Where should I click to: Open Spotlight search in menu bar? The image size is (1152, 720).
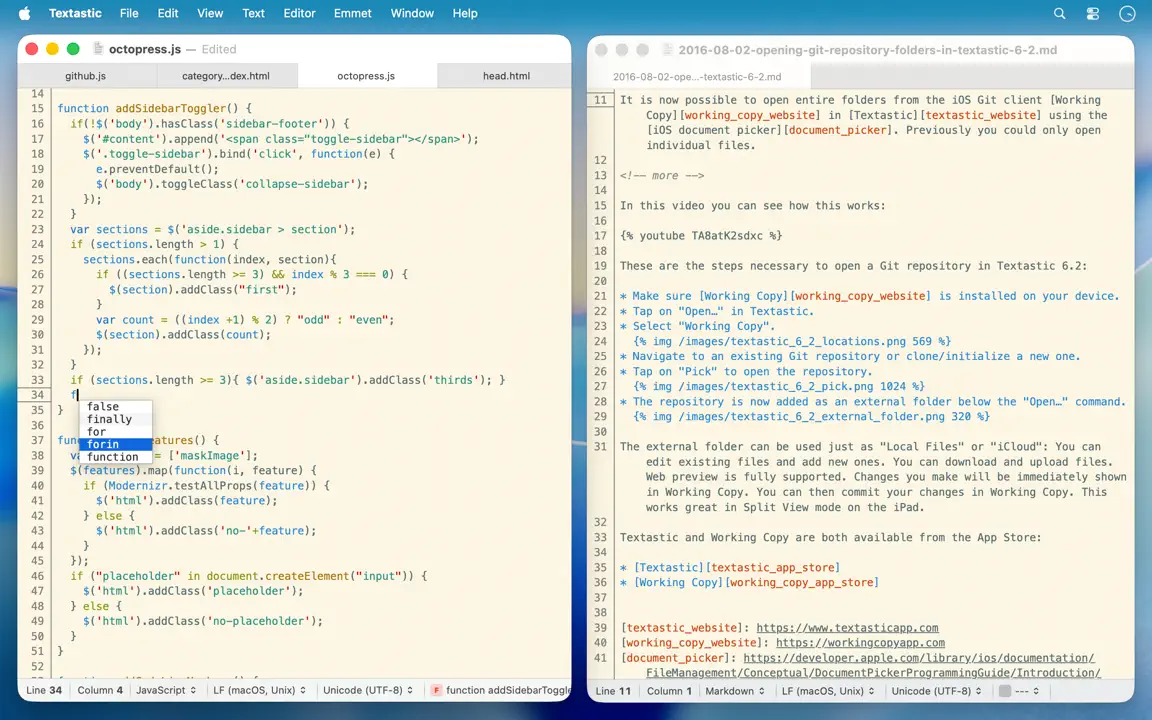point(1059,13)
